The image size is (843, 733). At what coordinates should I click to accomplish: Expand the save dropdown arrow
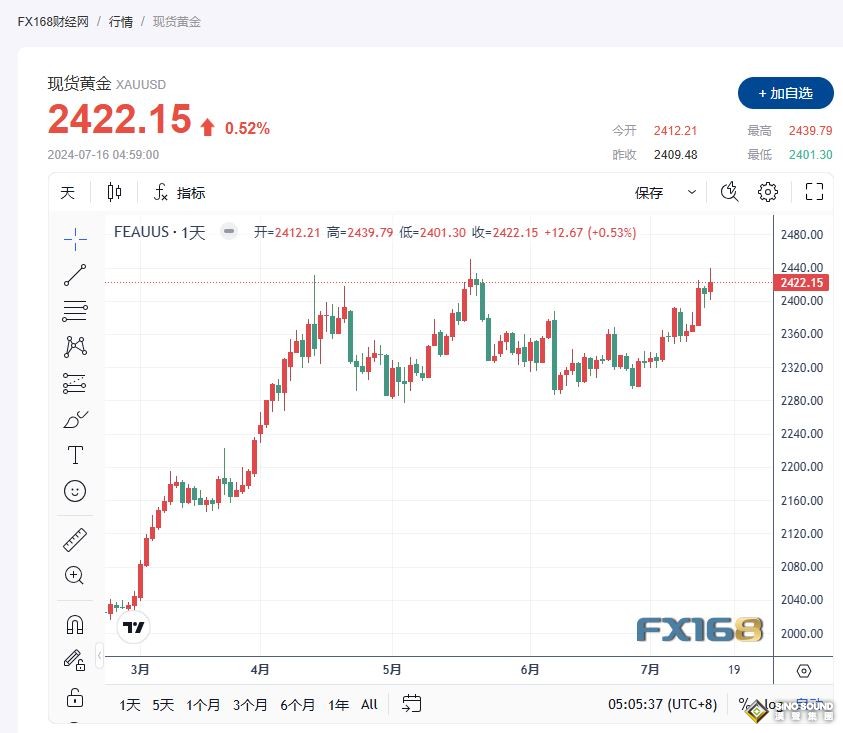(x=692, y=192)
